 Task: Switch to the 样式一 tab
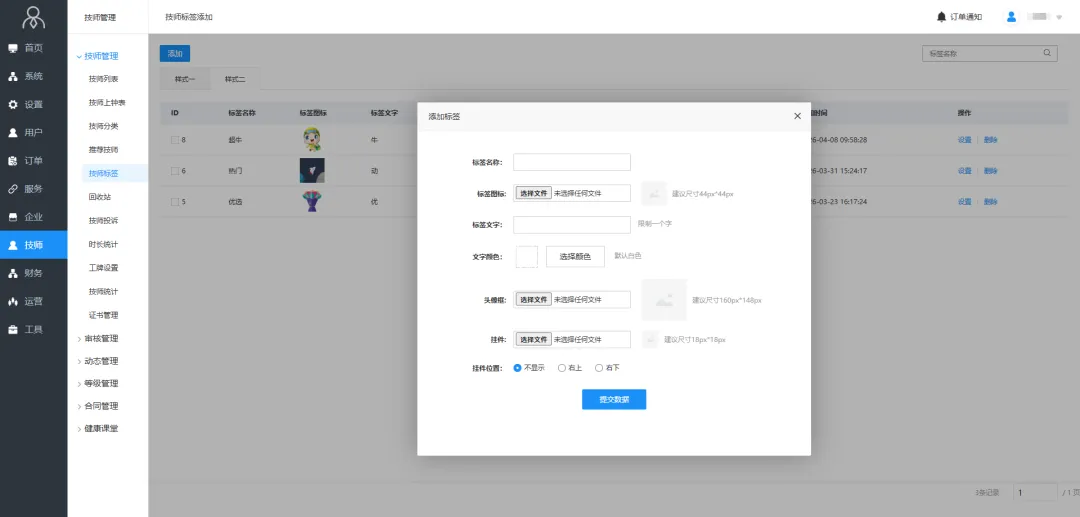point(184,79)
